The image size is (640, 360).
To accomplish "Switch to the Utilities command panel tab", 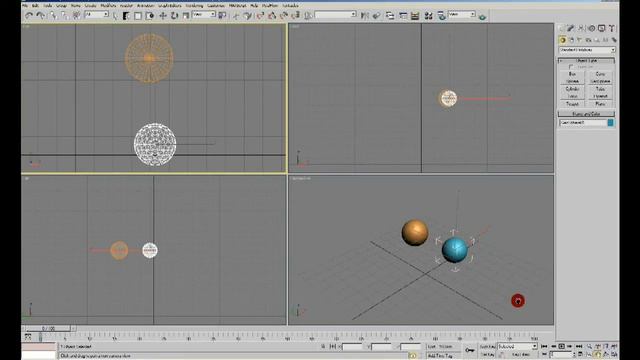I will point(612,28).
